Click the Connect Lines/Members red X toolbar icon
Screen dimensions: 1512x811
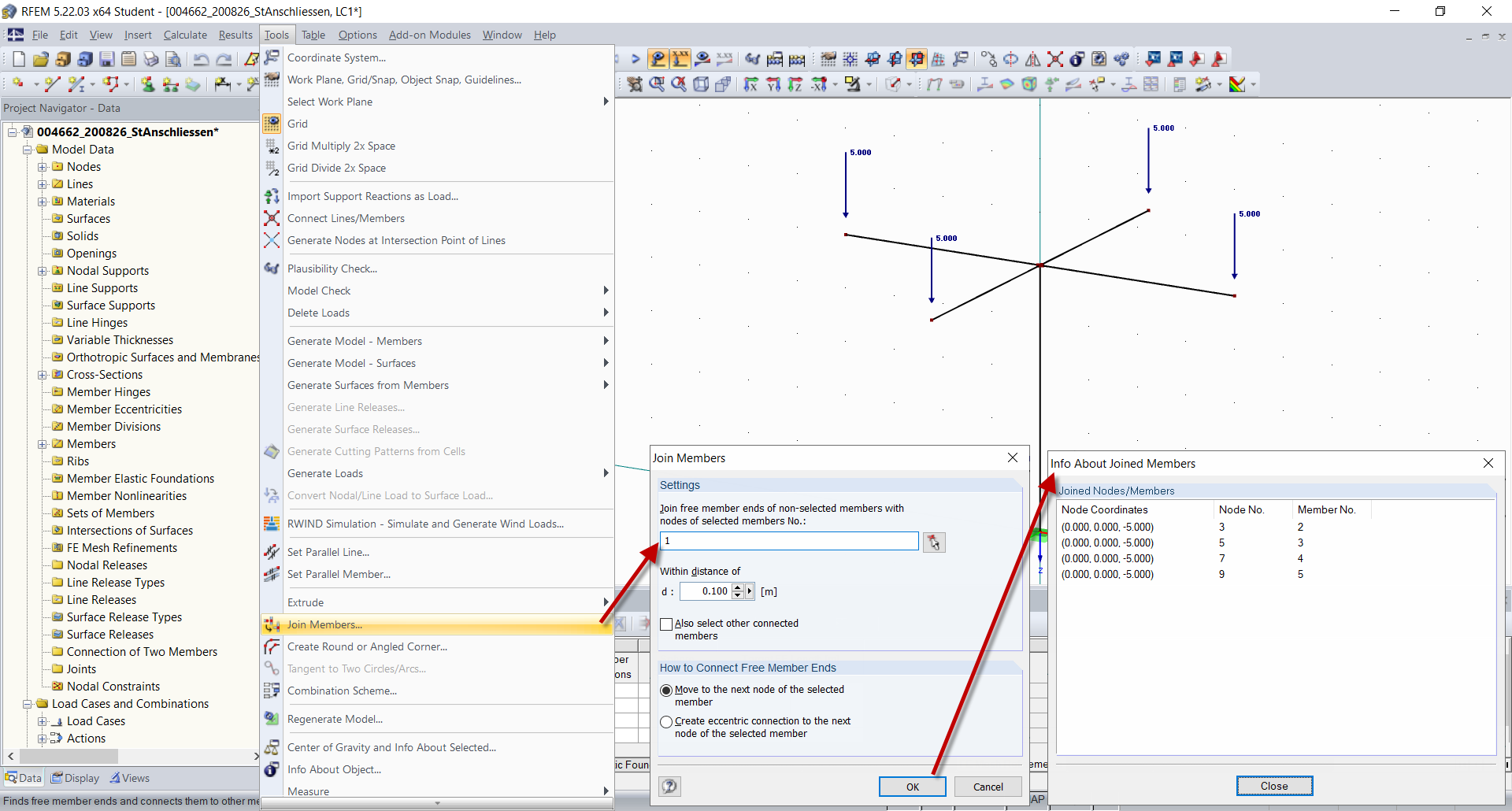1055,59
